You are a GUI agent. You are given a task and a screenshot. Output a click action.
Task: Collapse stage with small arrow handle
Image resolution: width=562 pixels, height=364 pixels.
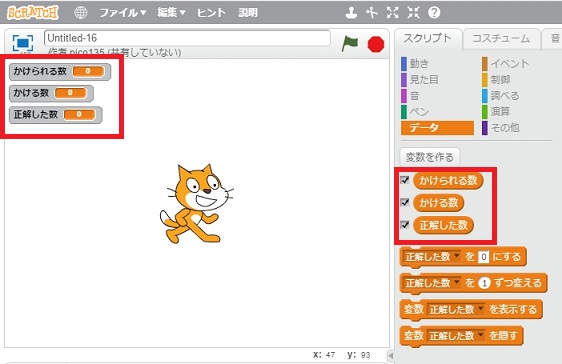tap(391, 355)
